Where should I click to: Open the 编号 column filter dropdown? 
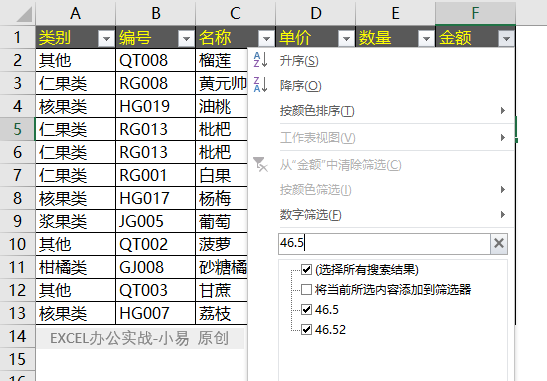tap(186, 38)
